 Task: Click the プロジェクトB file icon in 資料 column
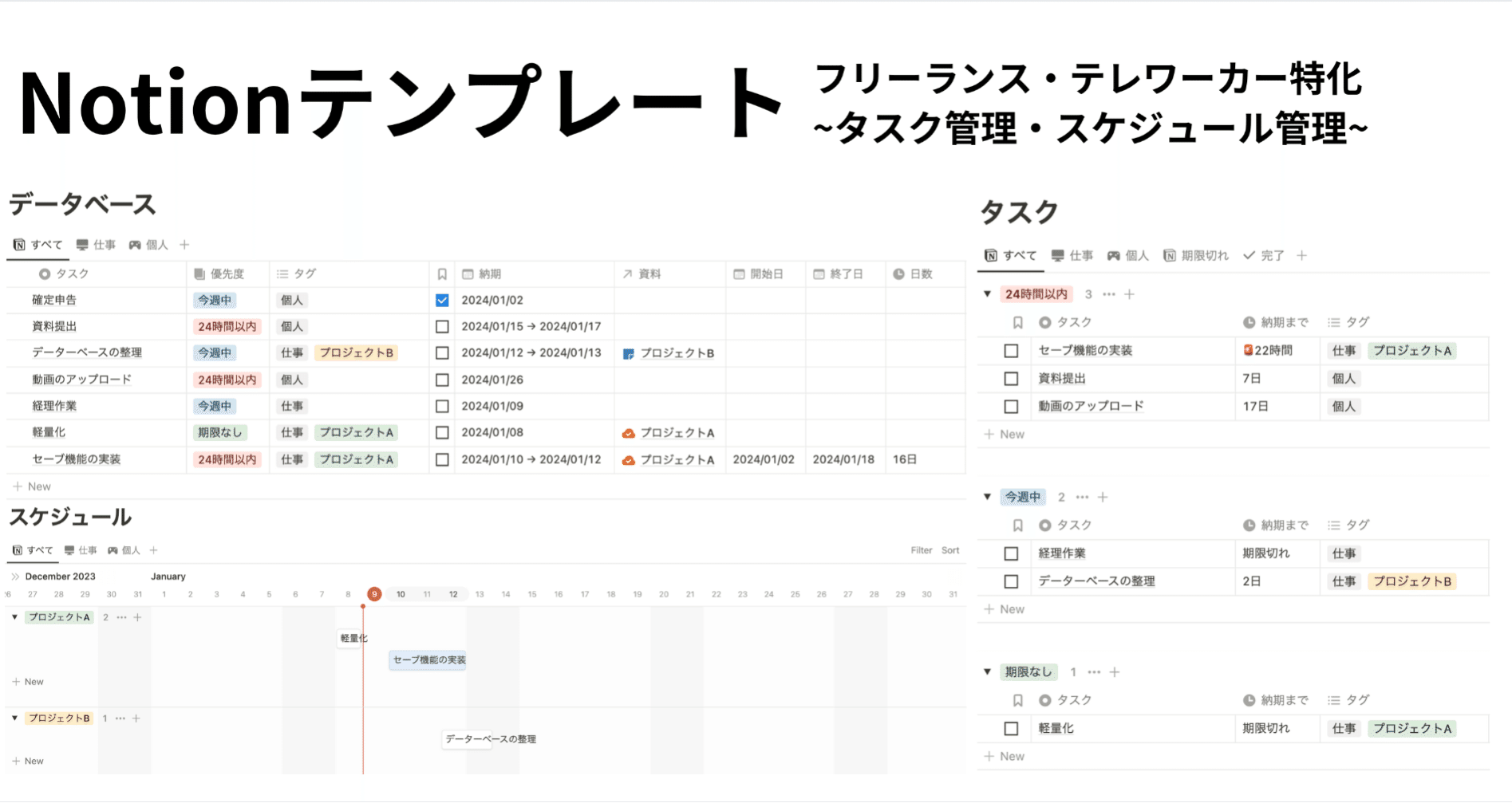coord(630,352)
